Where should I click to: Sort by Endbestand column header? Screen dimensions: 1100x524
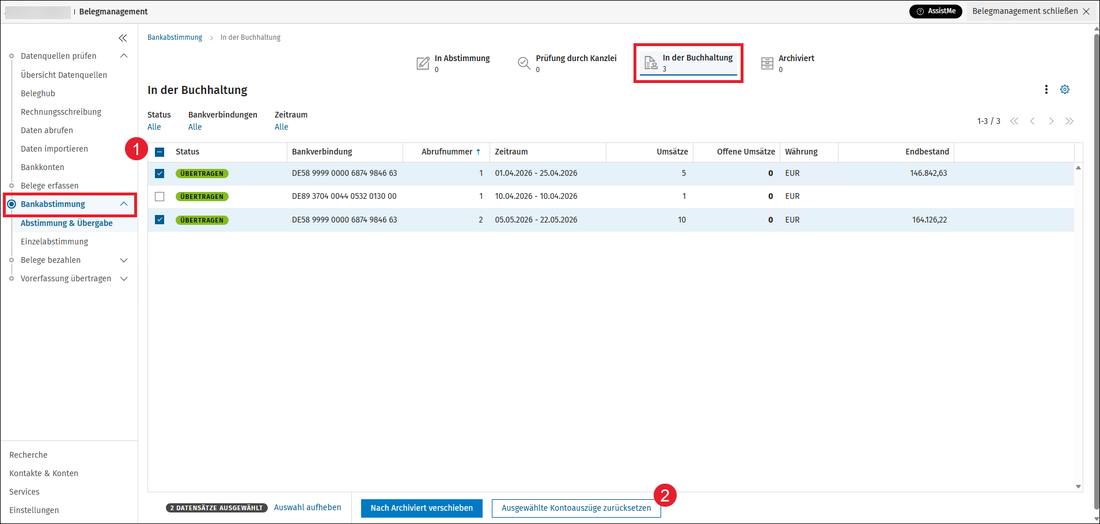coord(927,152)
